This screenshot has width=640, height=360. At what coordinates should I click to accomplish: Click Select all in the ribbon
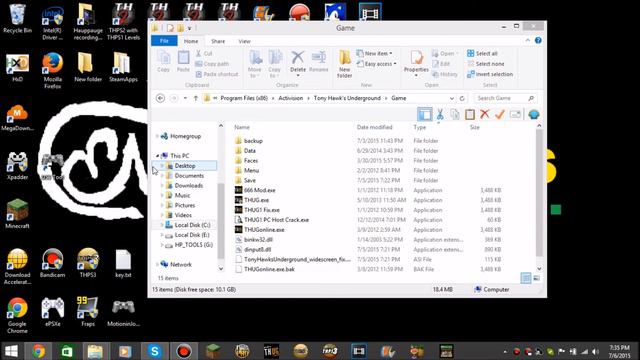(482, 53)
